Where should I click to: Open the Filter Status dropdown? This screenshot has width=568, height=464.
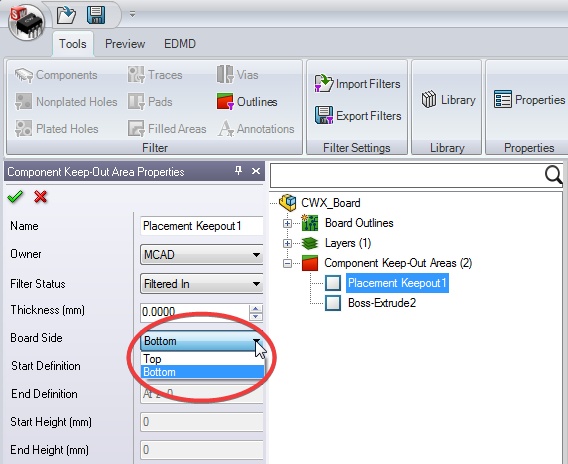[x=201, y=284]
